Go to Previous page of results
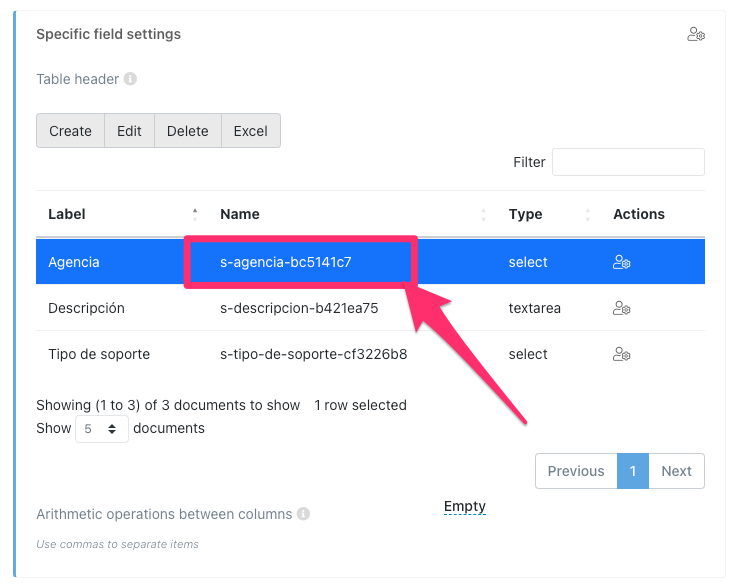This screenshot has height=587, width=742. click(x=575, y=471)
